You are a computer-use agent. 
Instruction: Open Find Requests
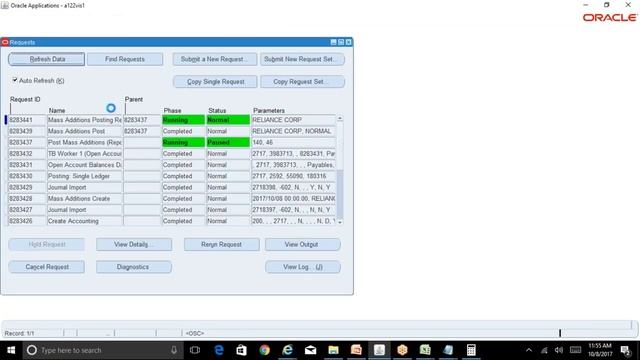[x=125, y=59]
